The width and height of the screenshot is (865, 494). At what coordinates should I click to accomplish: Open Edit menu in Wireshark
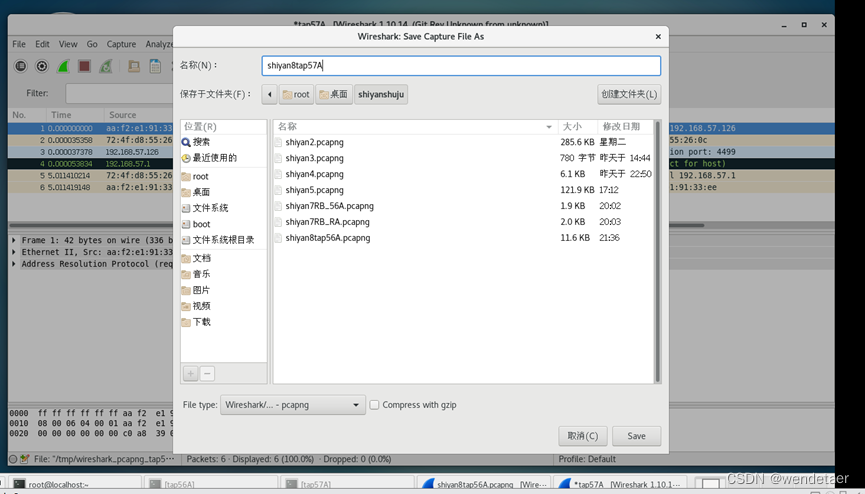[42, 44]
